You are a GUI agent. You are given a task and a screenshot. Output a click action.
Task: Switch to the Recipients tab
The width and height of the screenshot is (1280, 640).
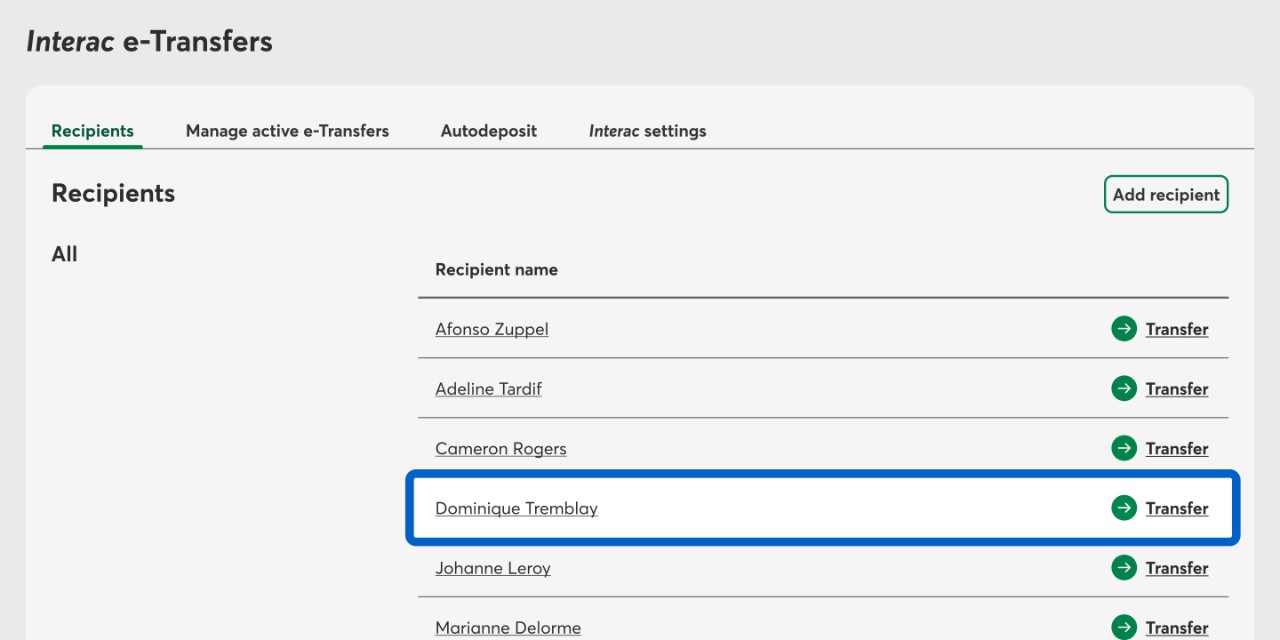(92, 131)
